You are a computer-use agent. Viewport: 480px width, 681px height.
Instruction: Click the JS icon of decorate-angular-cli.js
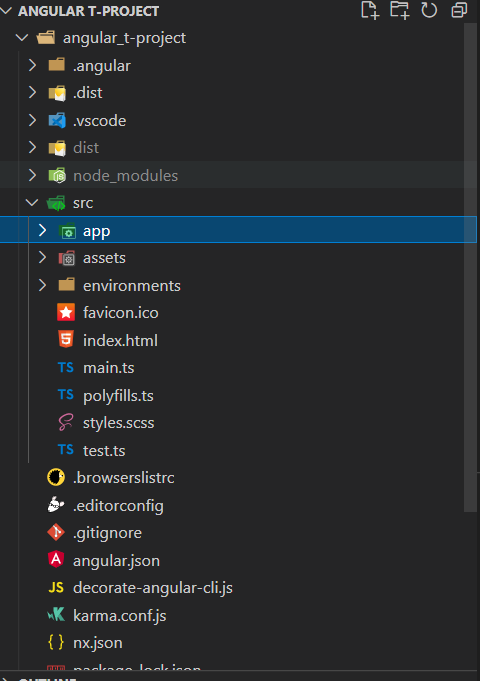pos(56,588)
